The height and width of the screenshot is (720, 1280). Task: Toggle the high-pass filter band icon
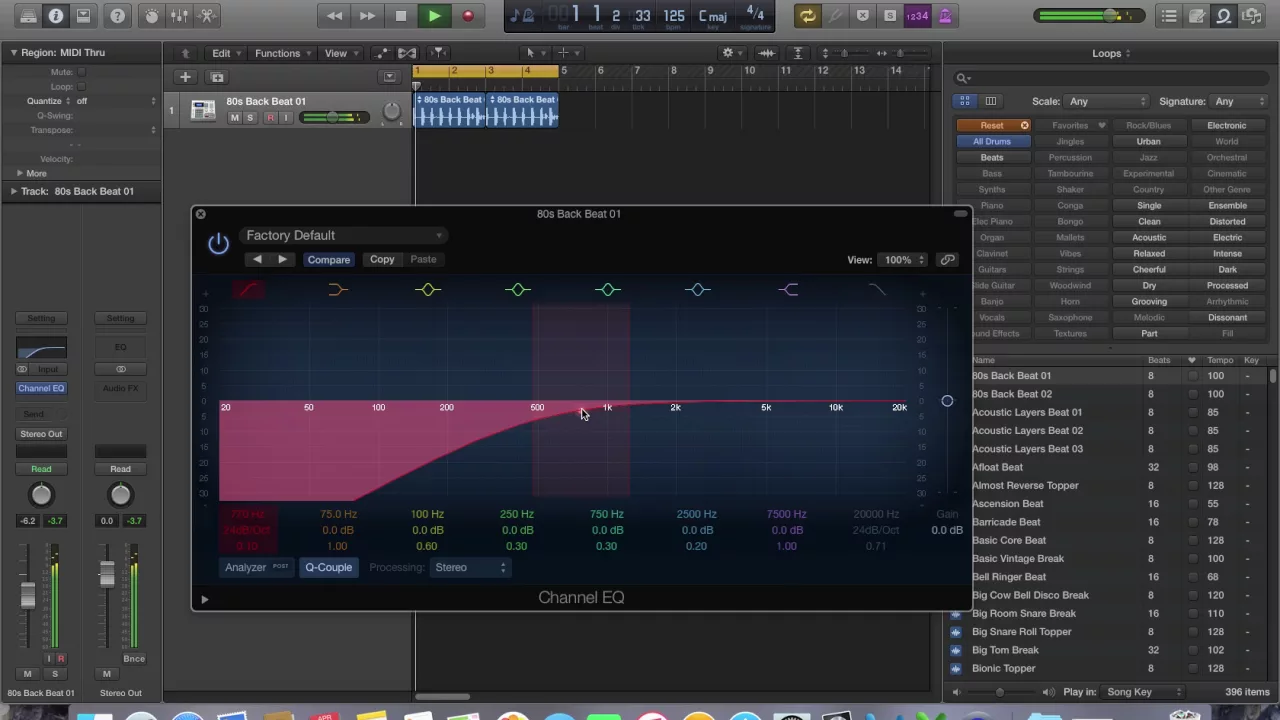point(248,290)
